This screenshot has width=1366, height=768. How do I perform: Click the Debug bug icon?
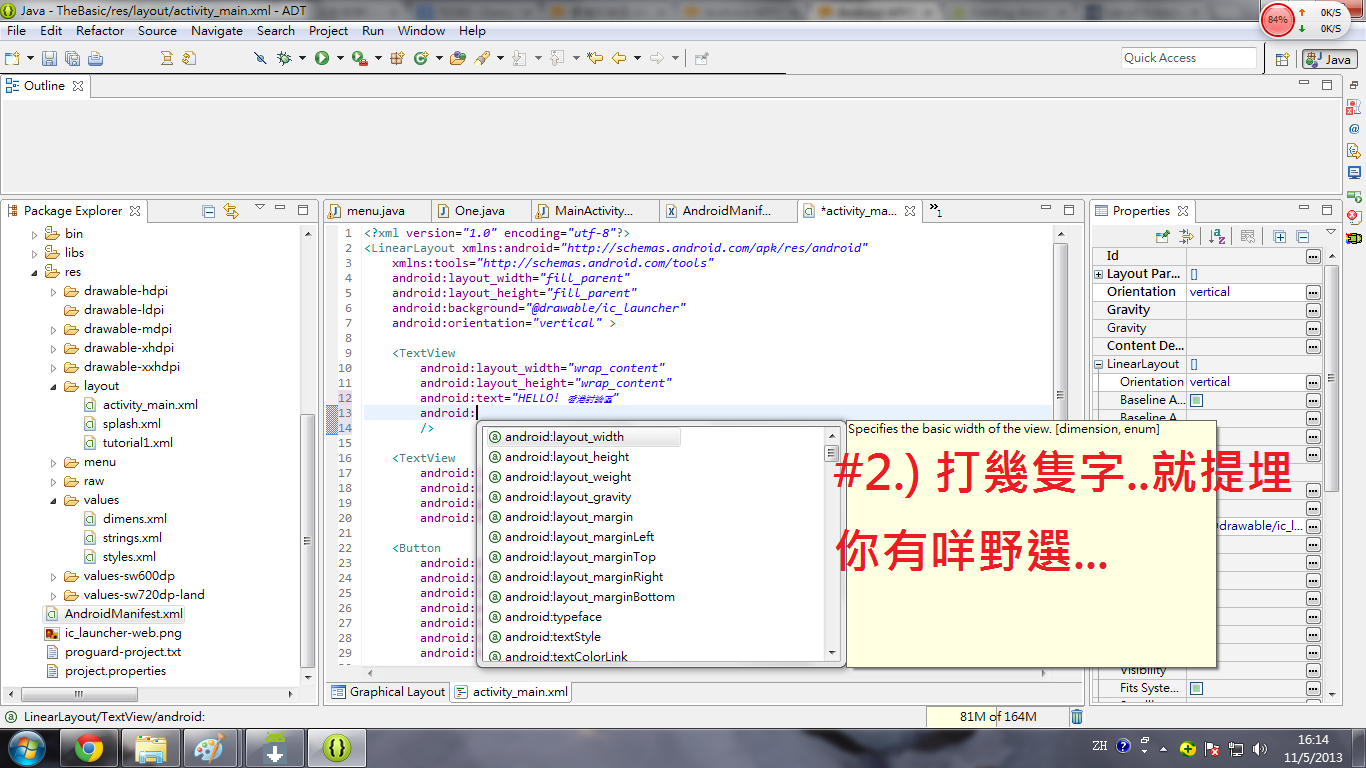(283, 58)
